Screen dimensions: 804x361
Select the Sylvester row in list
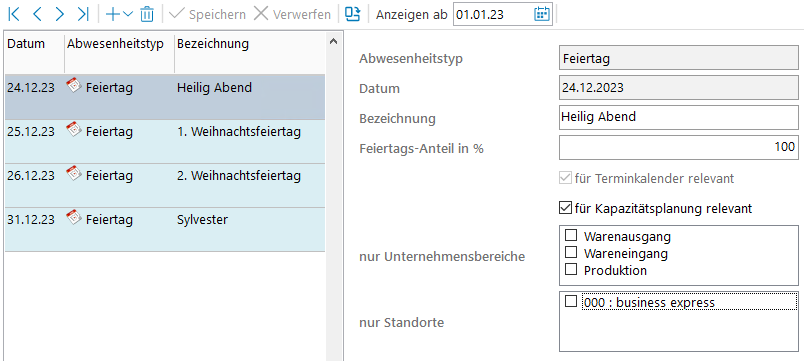coord(165,229)
